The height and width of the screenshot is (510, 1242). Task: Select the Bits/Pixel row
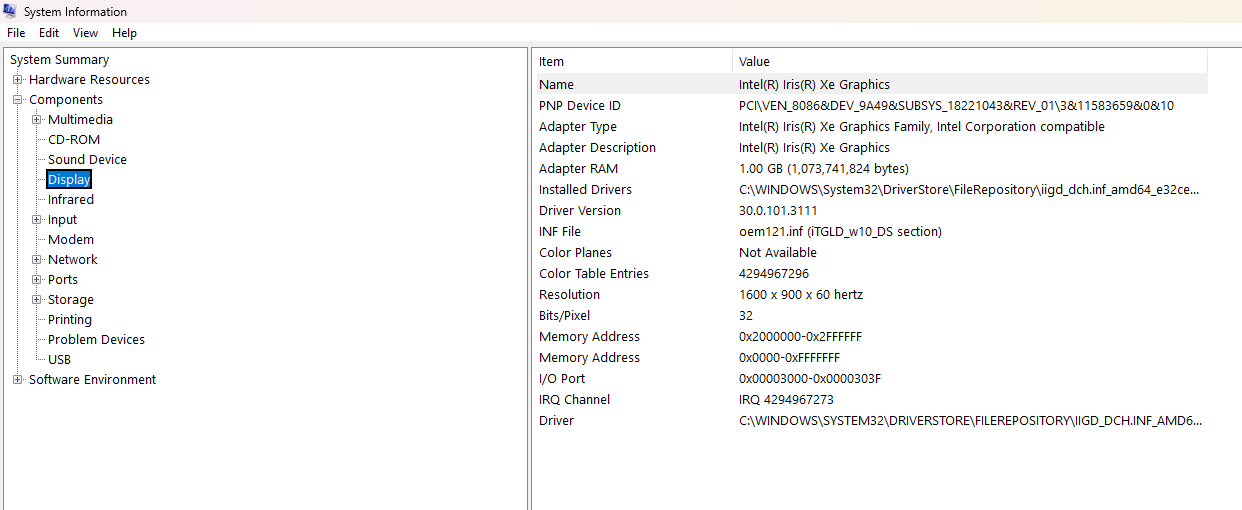pyautogui.click(x=870, y=316)
